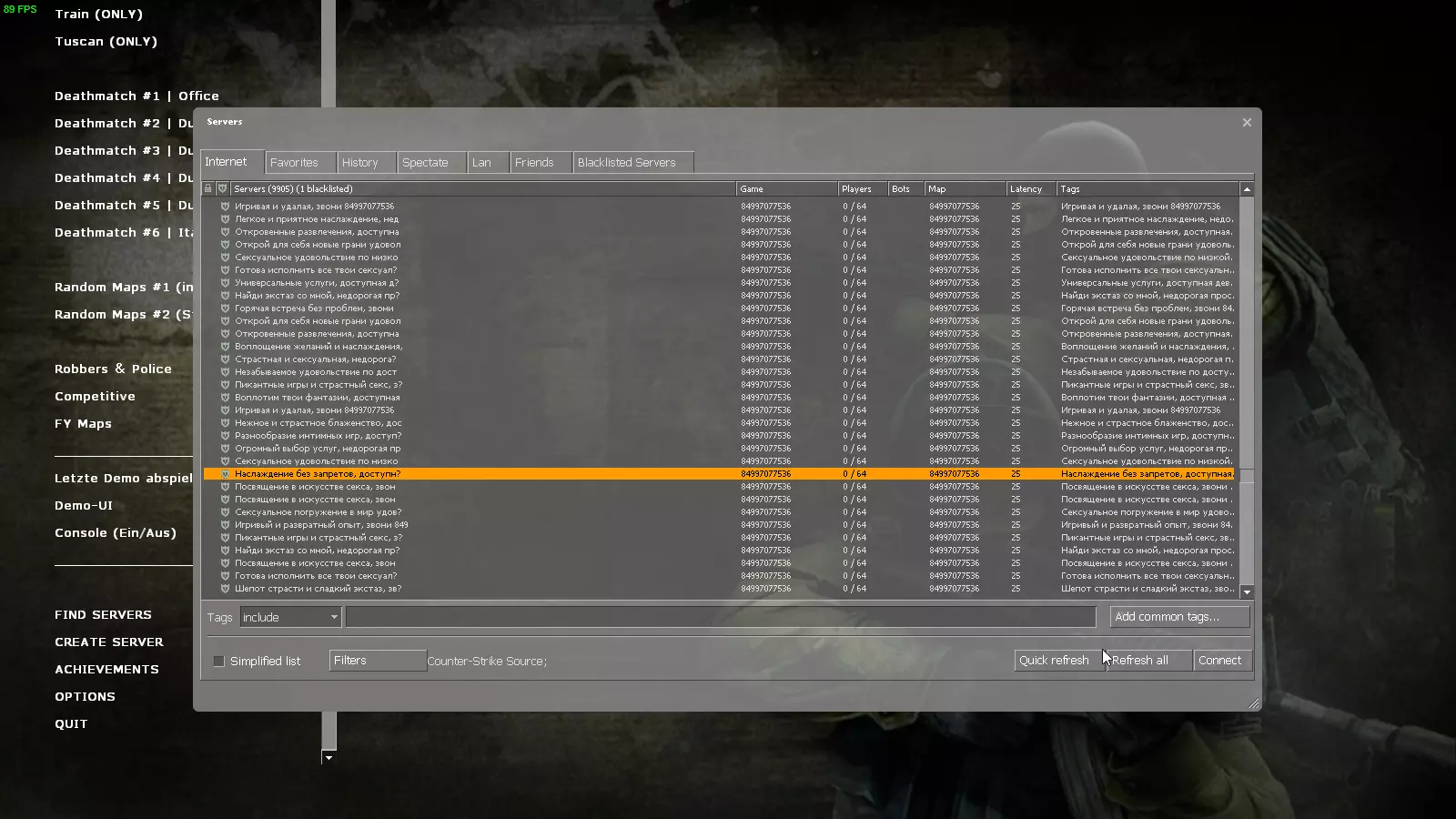Select Deathmatch #1 | Office entry

pos(136,96)
